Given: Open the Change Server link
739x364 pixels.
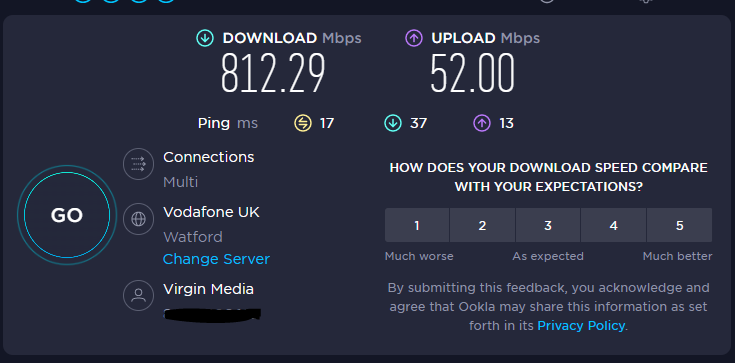Looking at the screenshot, I should pos(216,259).
